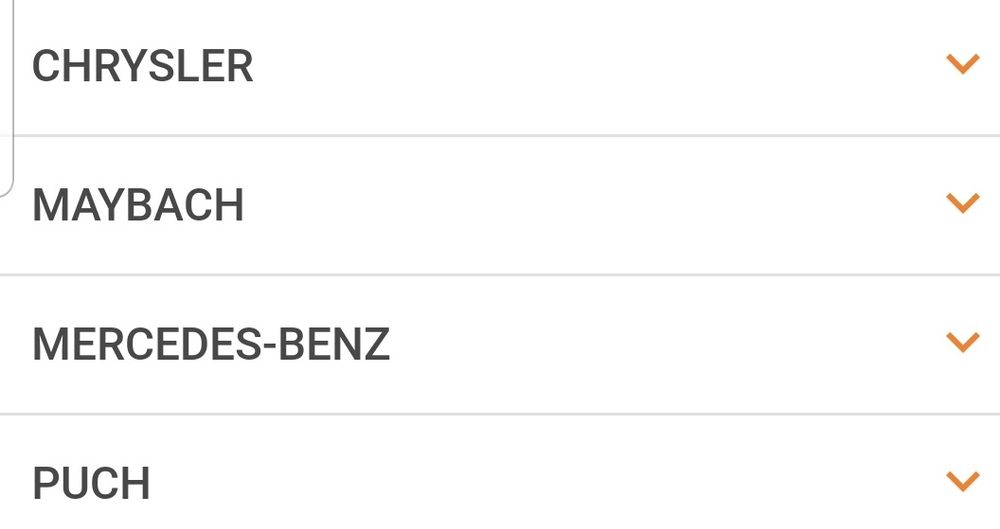Click the empty space in the CHRYSLER row

pyautogui.click(x=600, y=67)
